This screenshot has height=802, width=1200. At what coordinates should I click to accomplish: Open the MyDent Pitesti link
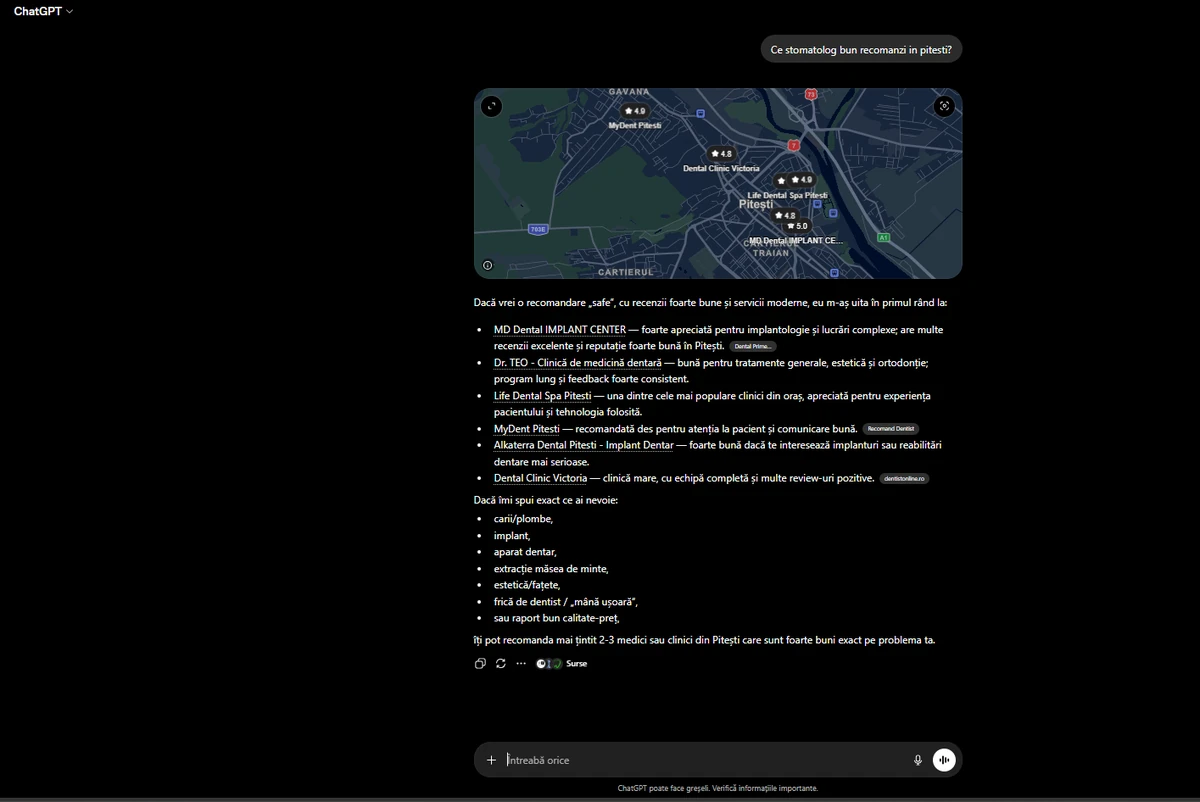(x=526, y=429)
